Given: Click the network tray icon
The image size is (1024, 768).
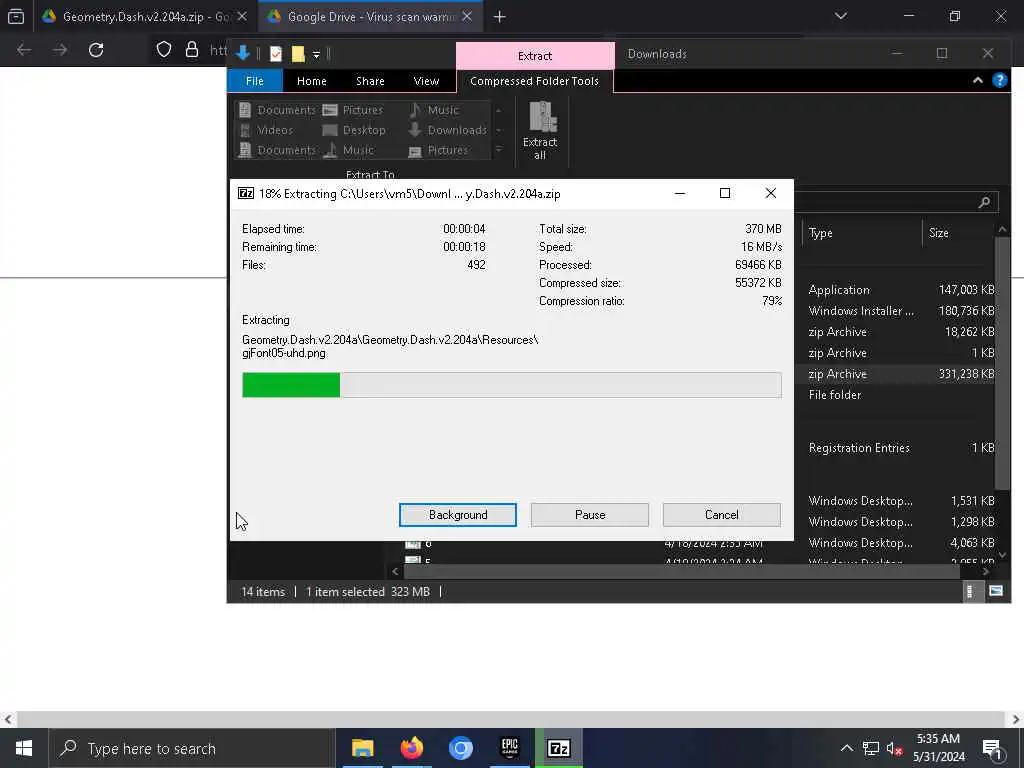Looking at the screenshot, I should click(x=871, y=748).
